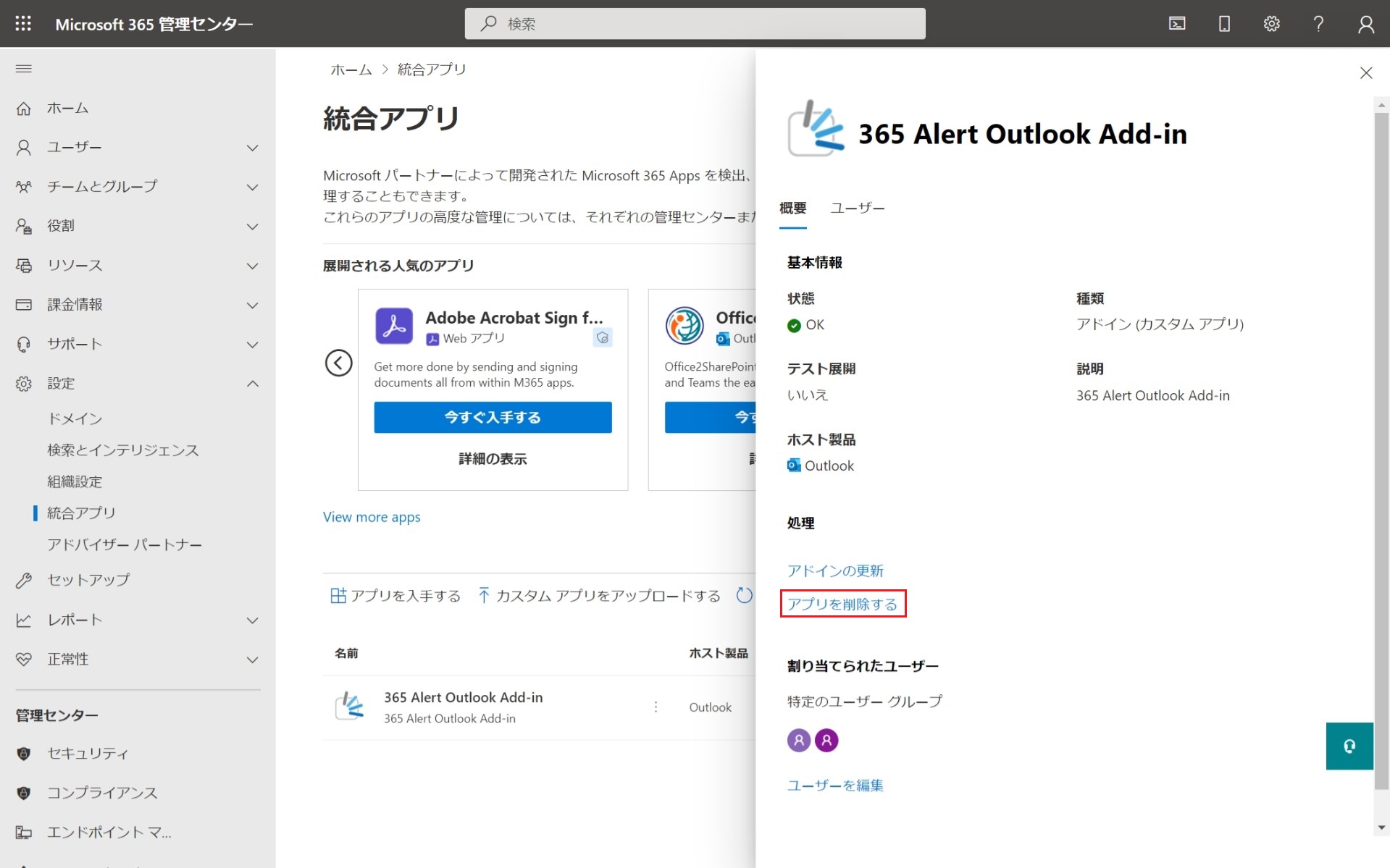Screen dimensions: 1390x868
Task: Collapse the 設定 navigation section
Action: pos(252,384)
